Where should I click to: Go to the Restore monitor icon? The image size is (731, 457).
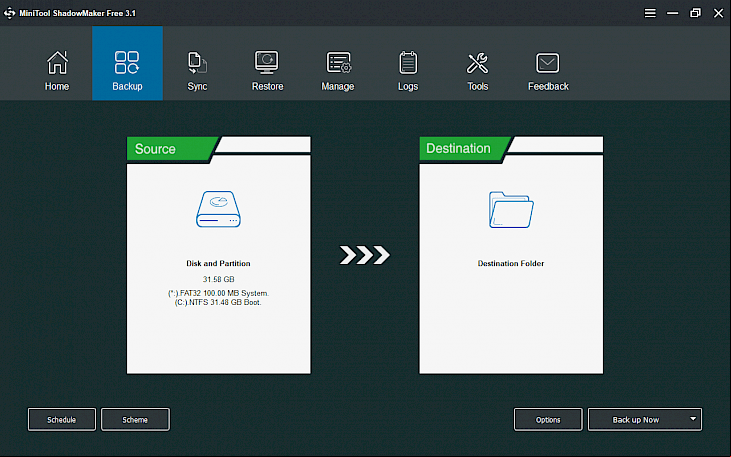tap(267, 62)
